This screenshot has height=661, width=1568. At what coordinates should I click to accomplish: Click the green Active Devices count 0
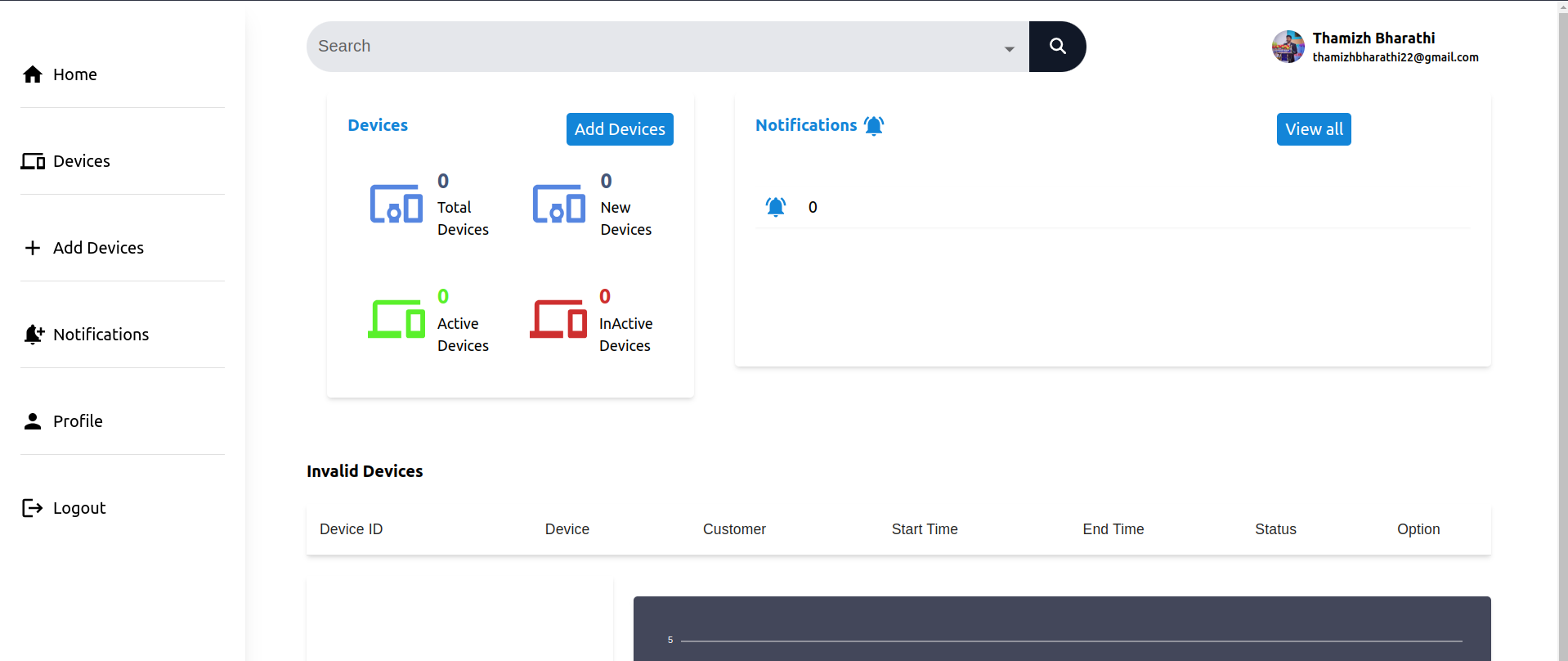443,296
